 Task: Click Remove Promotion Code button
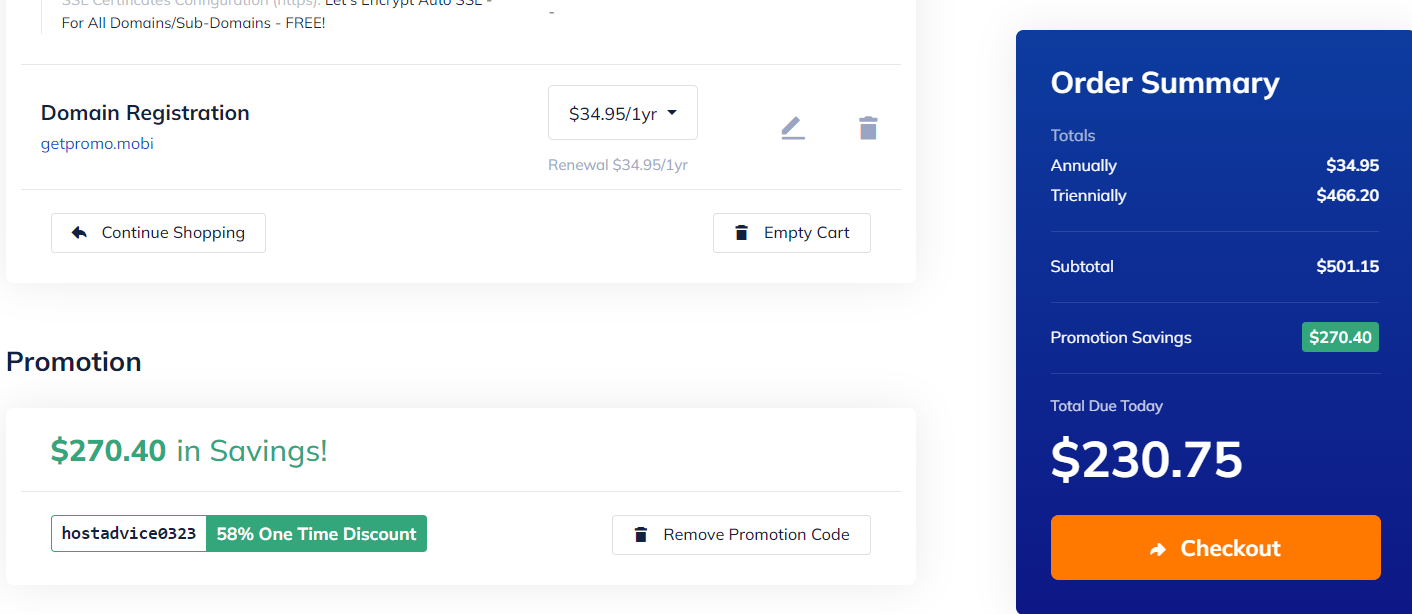tap(741, 535)
